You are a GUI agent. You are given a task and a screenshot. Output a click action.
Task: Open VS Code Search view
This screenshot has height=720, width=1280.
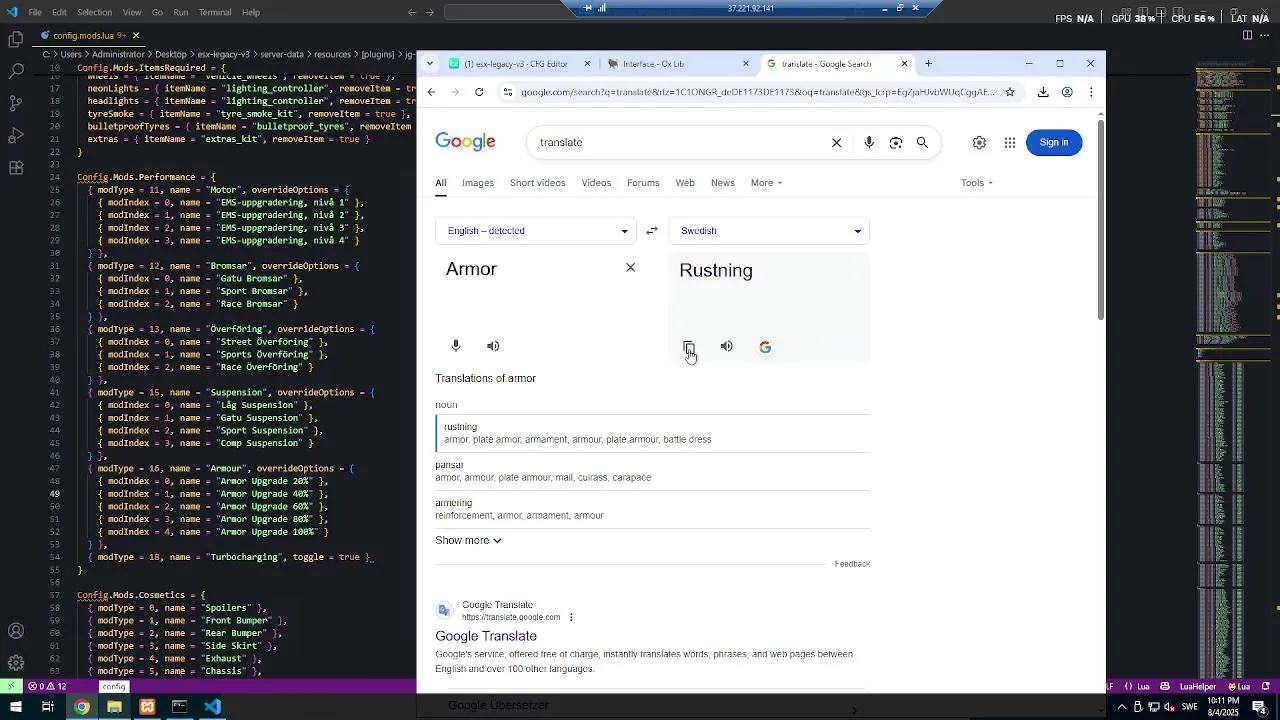coord(16,72)
